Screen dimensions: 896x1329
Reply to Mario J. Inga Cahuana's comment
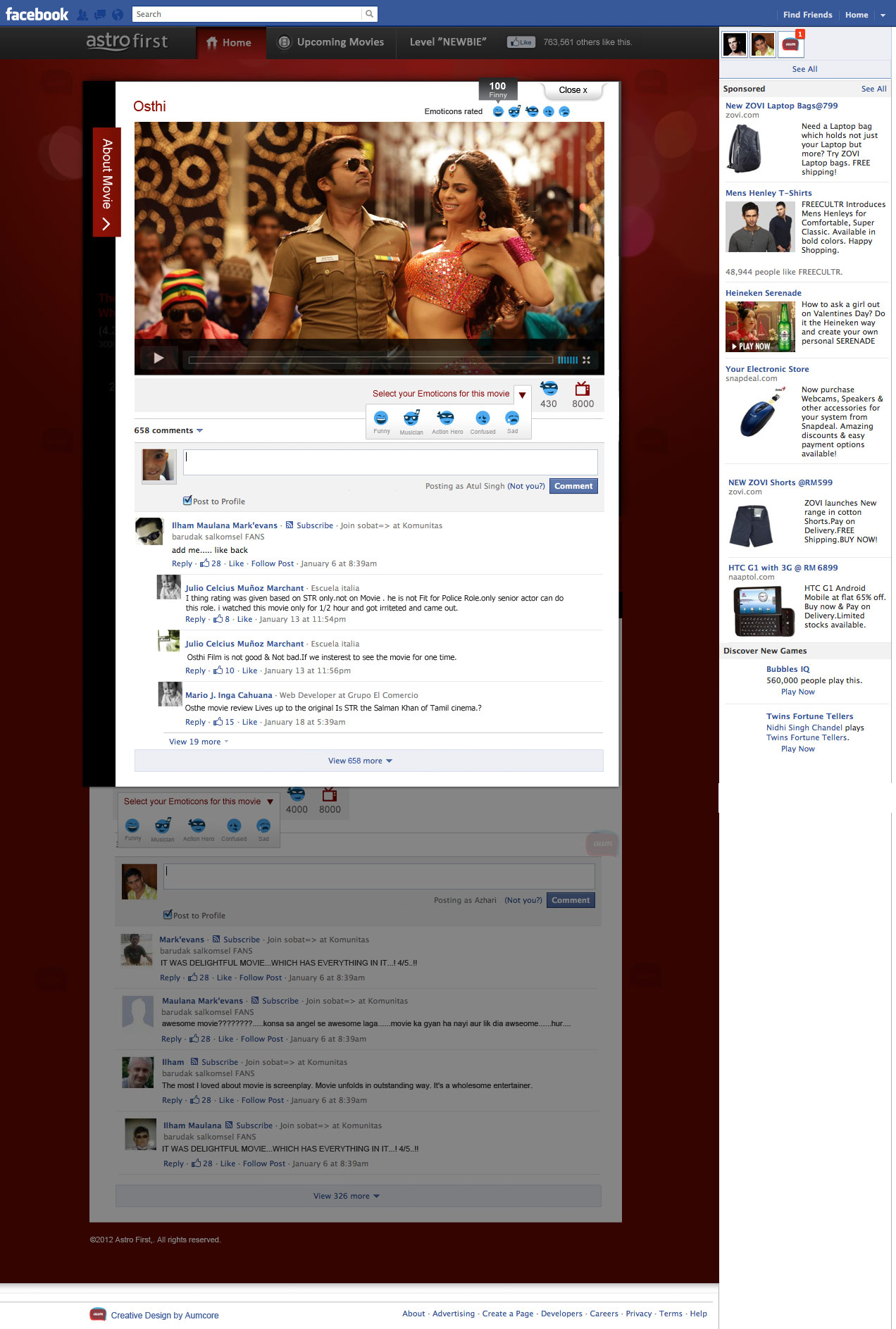coord(195,722)
